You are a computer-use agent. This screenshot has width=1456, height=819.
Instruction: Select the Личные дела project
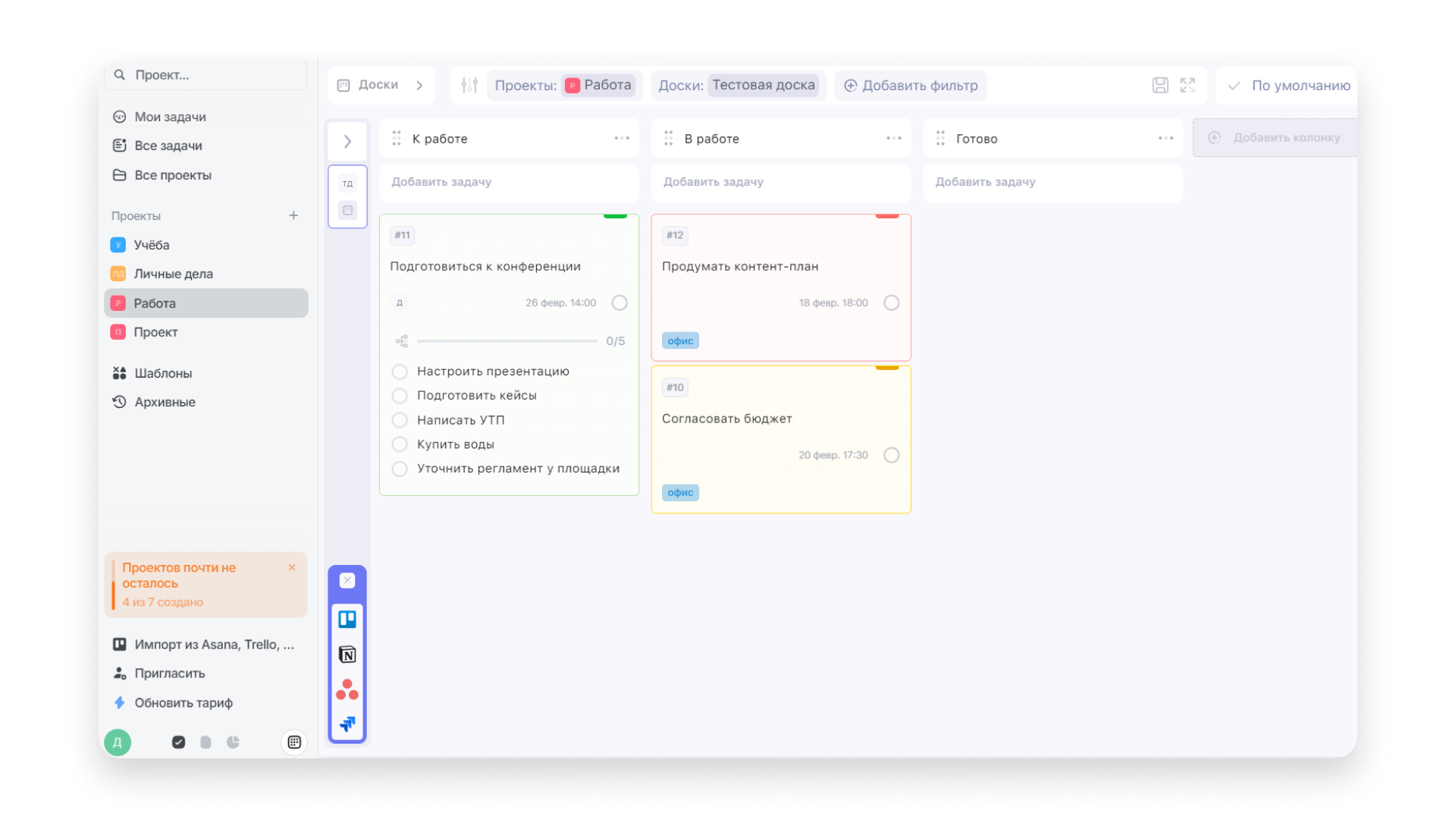(x=173, y=274)
